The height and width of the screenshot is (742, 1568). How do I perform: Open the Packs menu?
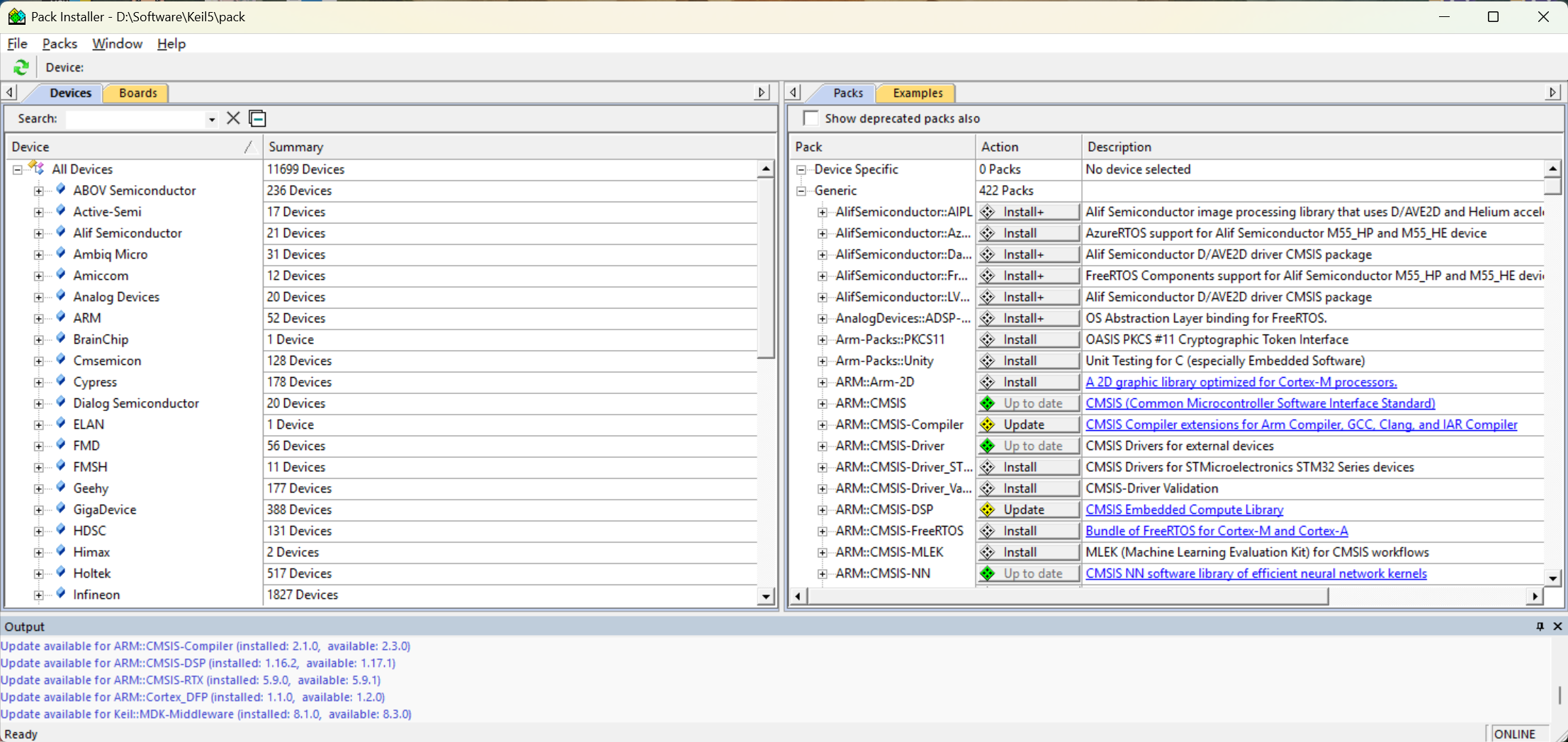coord(60,43)
